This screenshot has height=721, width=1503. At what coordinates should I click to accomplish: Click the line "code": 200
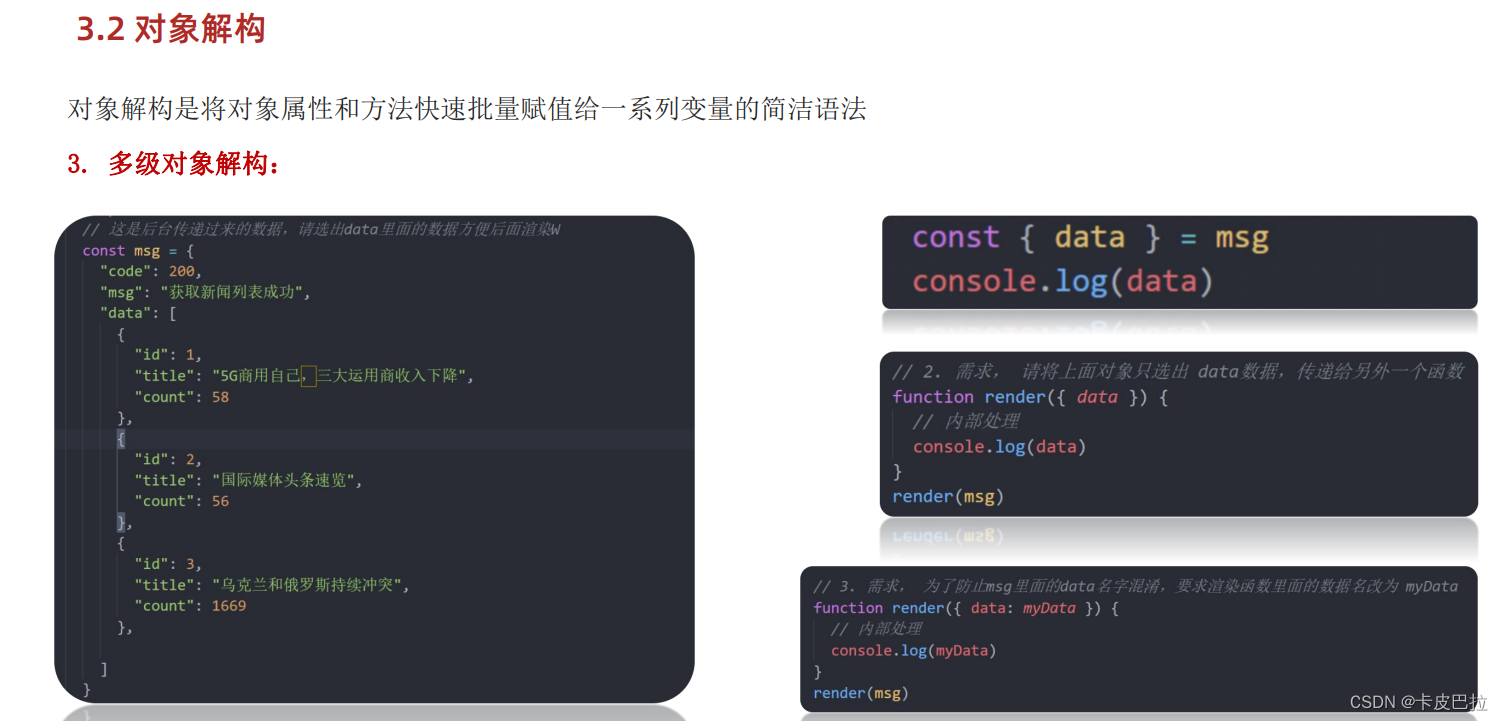(x=151, y=272)
